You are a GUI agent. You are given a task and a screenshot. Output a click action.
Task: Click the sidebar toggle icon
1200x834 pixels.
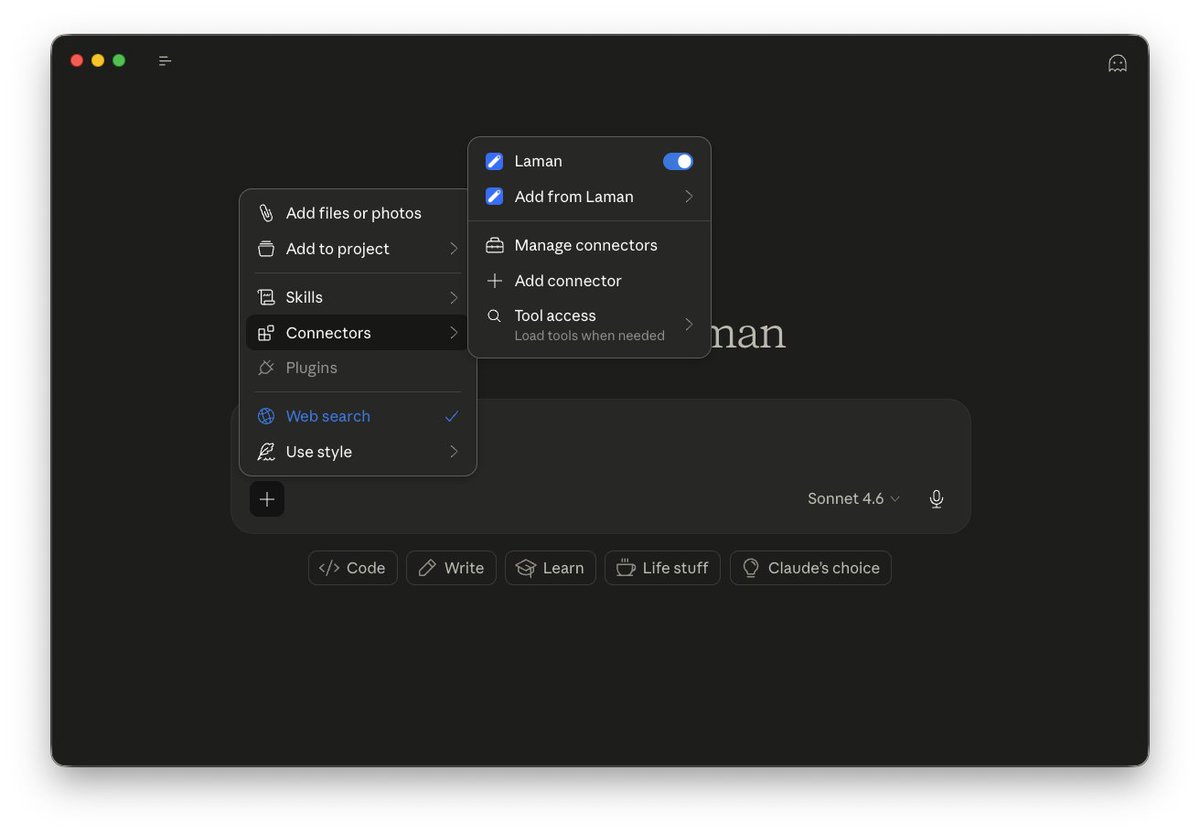point(165,61)
